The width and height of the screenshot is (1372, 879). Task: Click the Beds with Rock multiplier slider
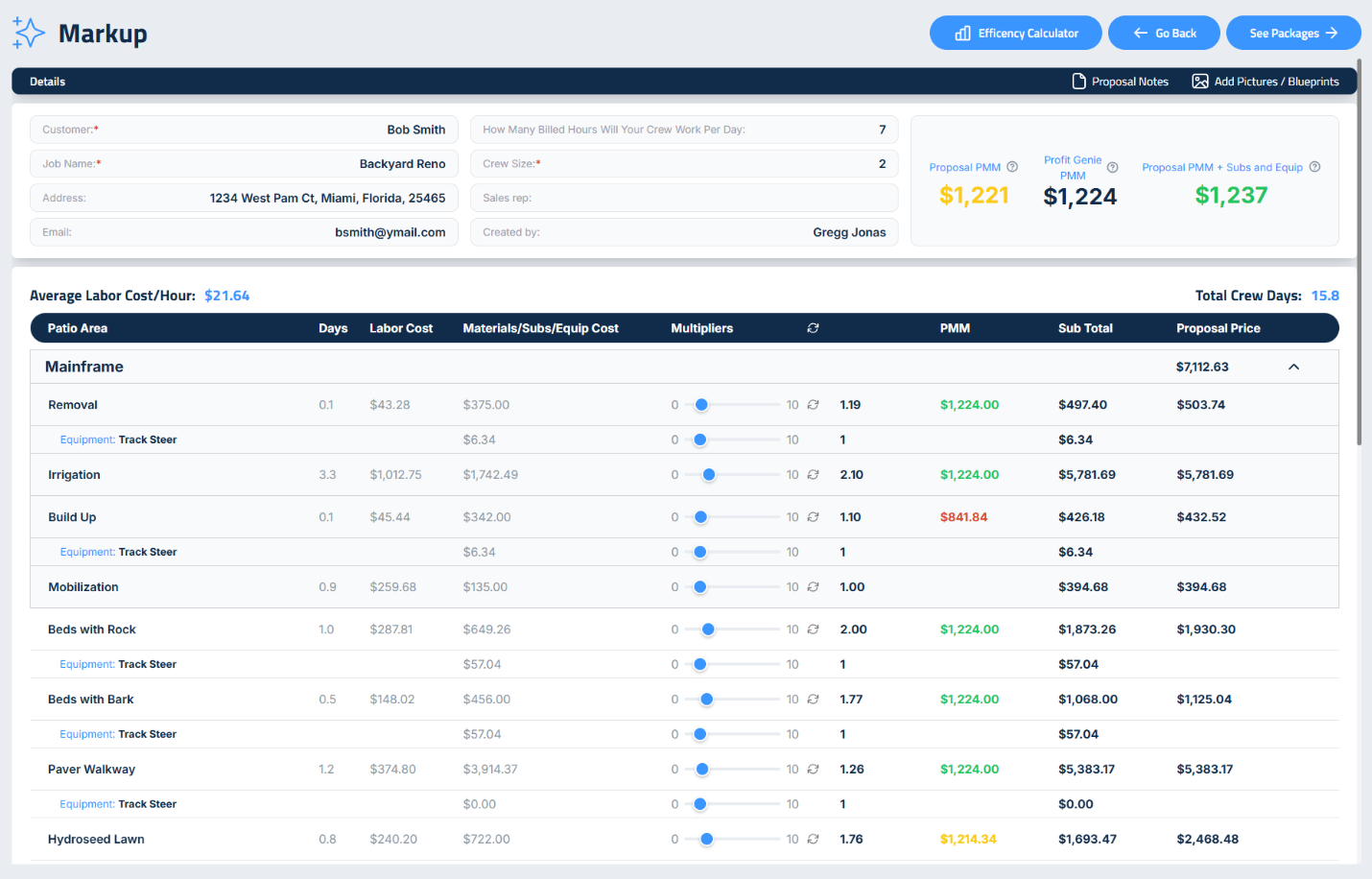(708, 630)
